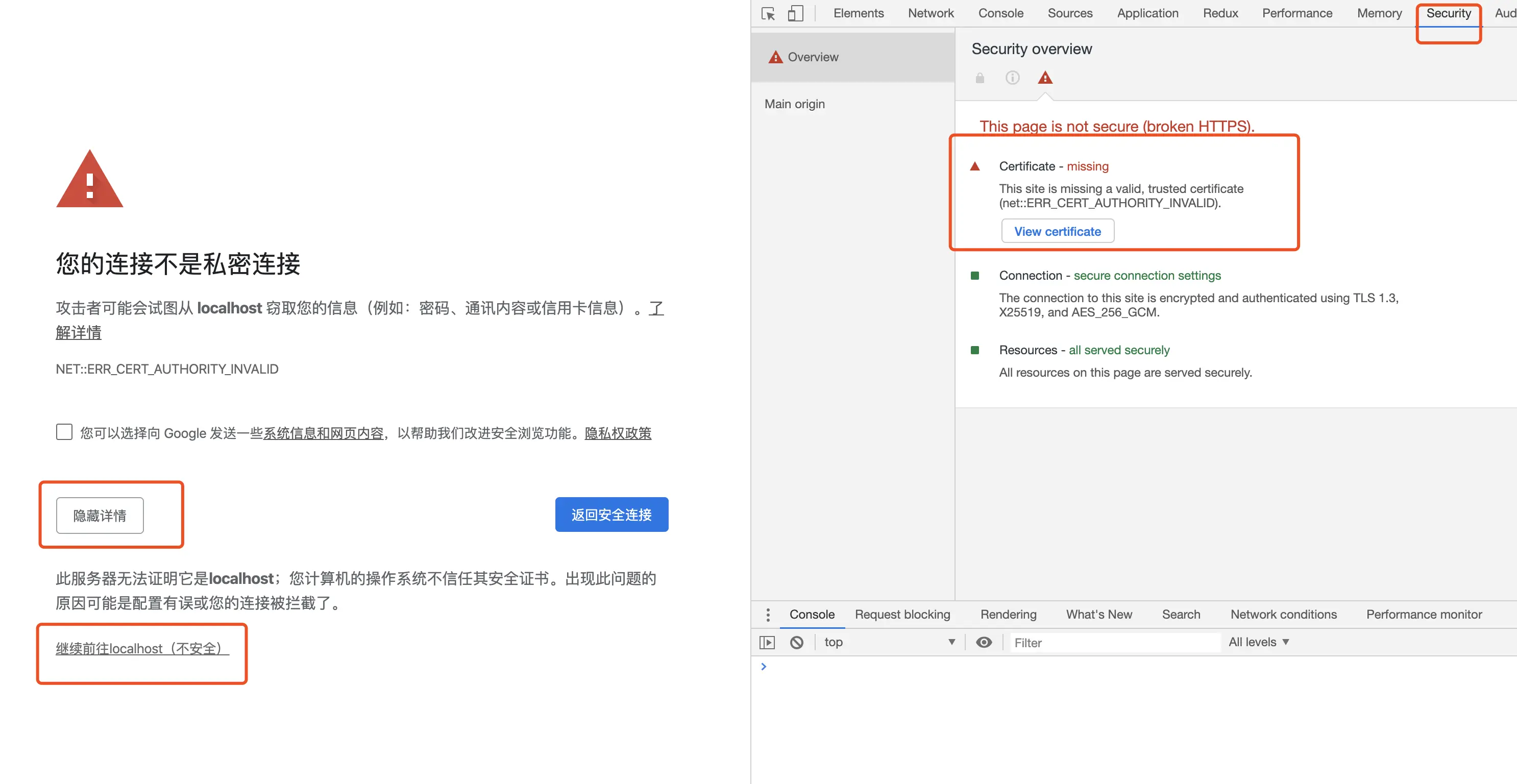
Task: Open the drawer three-dot menu
Action: [768, 615]
